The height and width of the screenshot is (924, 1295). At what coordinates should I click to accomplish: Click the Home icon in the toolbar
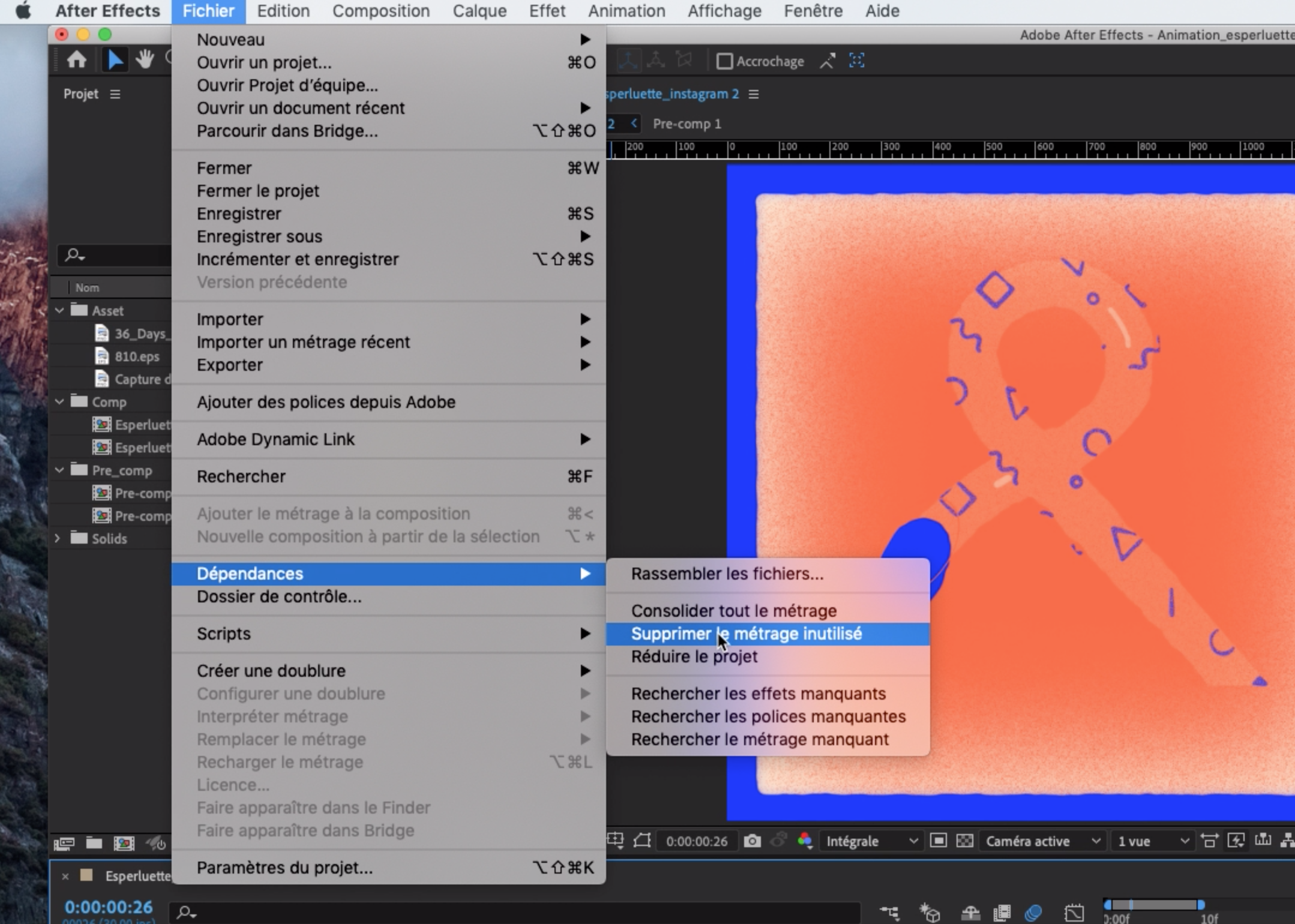(x=77, y=60)
